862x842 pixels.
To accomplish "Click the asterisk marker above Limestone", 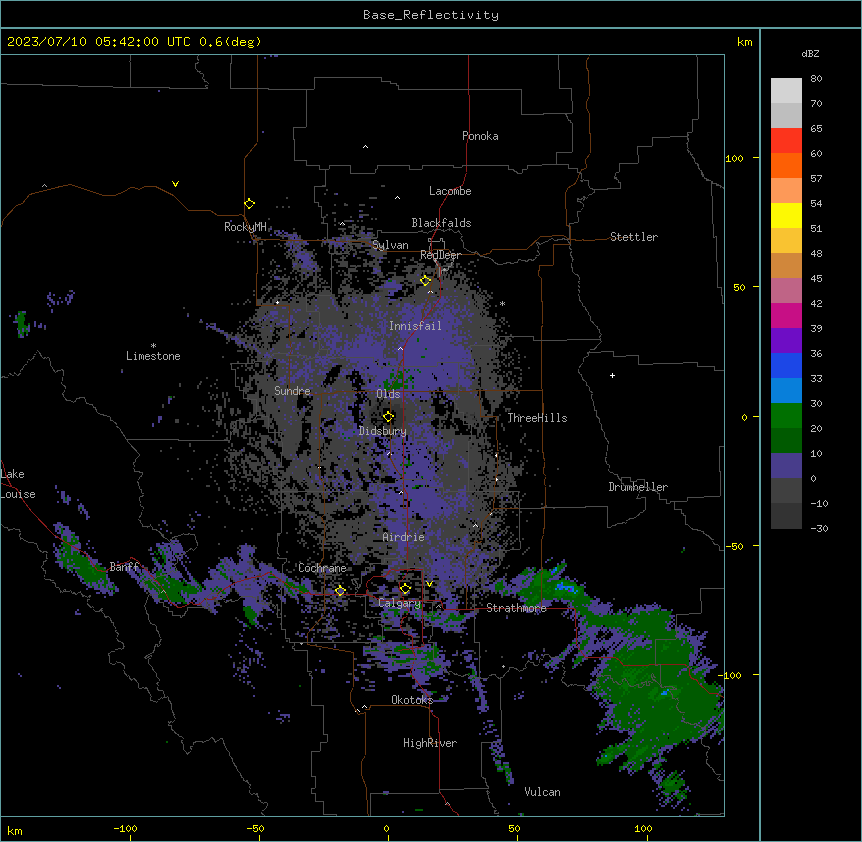I will point(153,346).
